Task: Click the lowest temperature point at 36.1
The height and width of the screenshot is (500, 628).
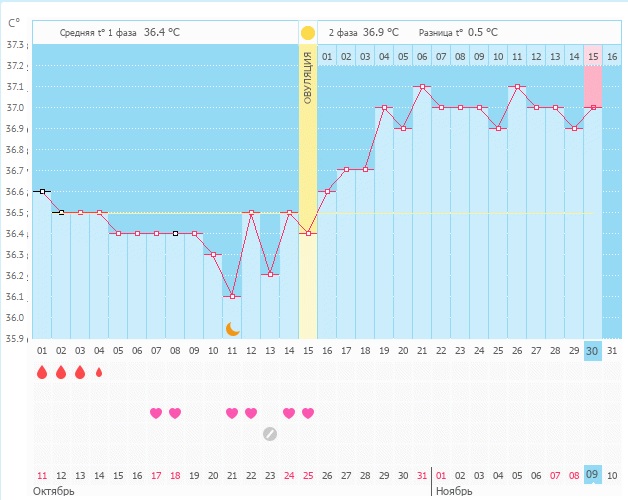Action: tap(232, 296)
